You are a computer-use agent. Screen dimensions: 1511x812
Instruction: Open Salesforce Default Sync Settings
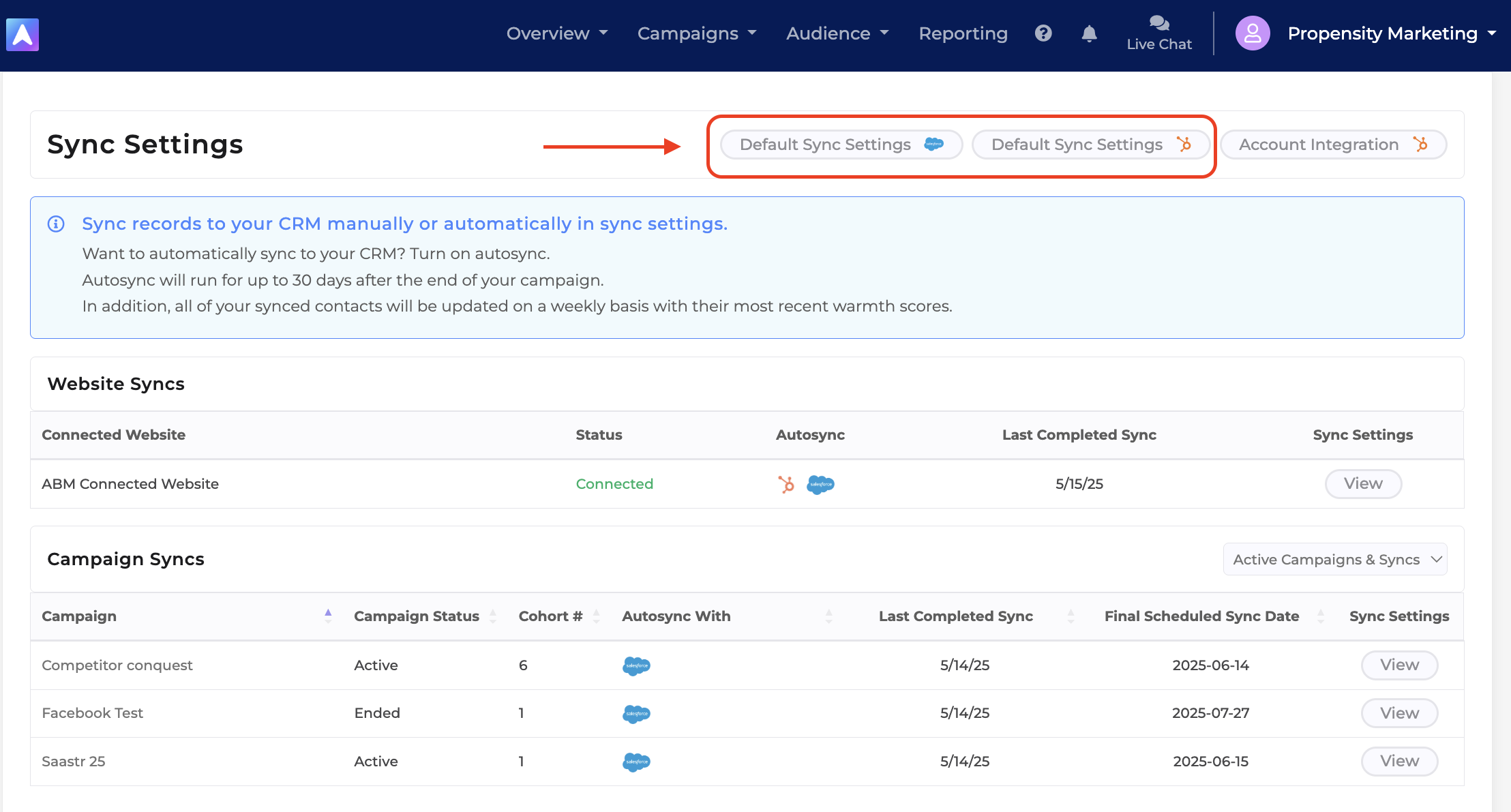841,145
